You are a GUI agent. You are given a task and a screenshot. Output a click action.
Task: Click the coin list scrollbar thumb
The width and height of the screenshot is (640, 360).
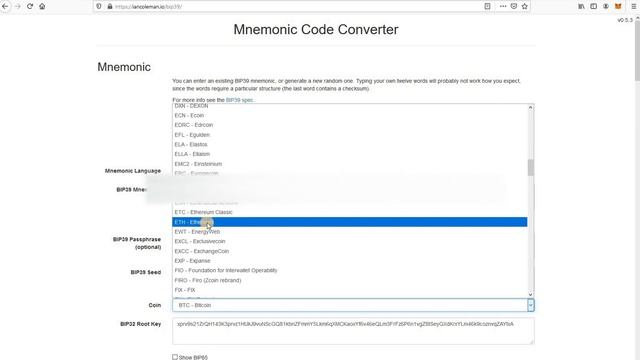pyautogui.click(x=531, y=168)
